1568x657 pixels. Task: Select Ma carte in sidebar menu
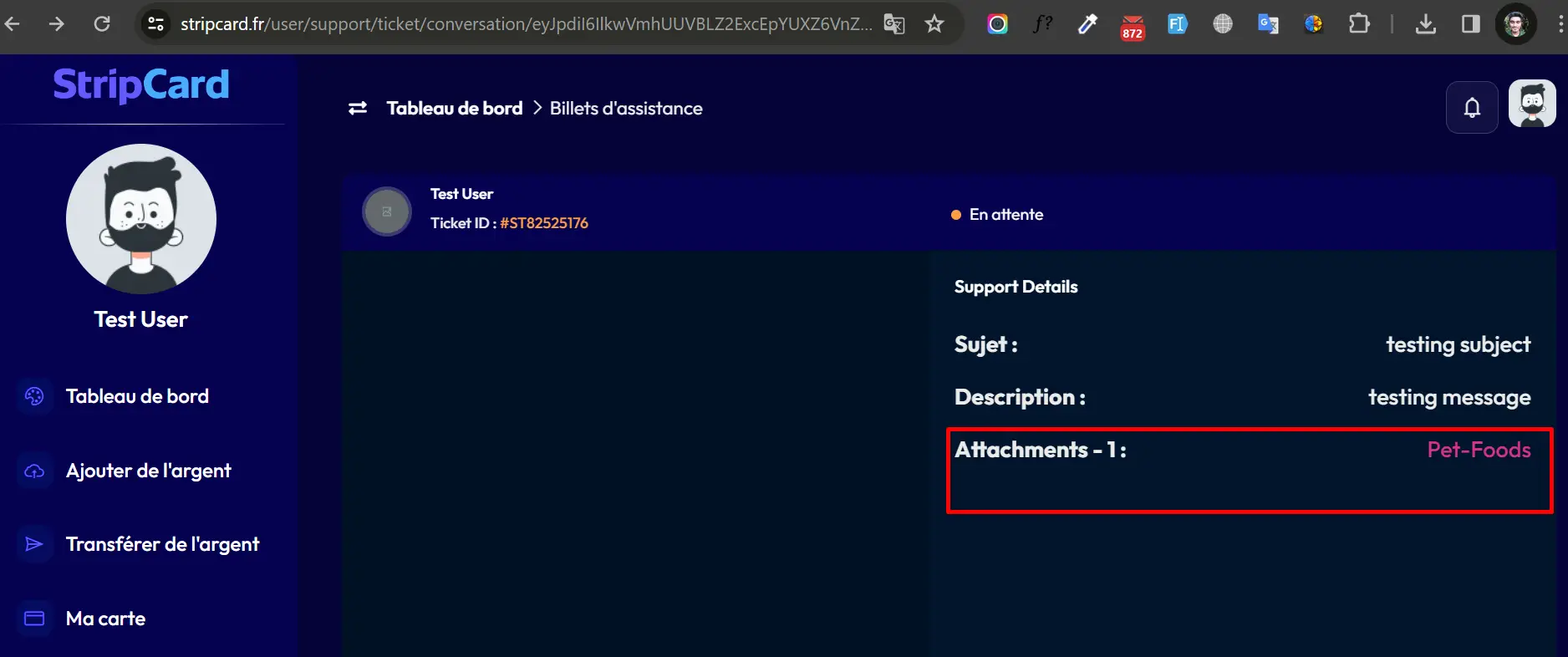point(105,619)
